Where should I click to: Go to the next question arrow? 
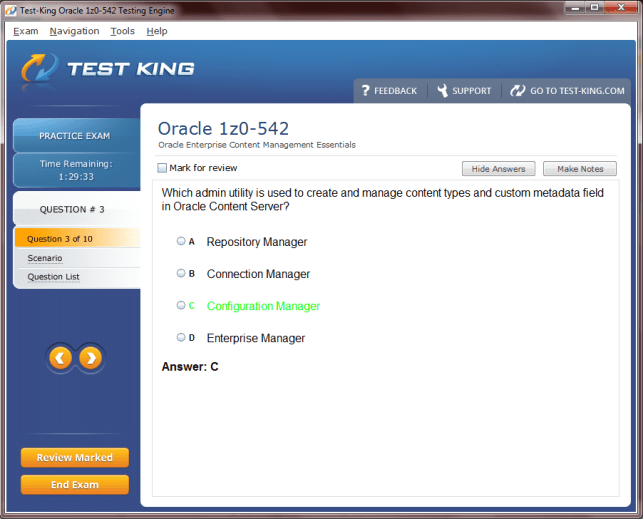(x=91, y=358)
